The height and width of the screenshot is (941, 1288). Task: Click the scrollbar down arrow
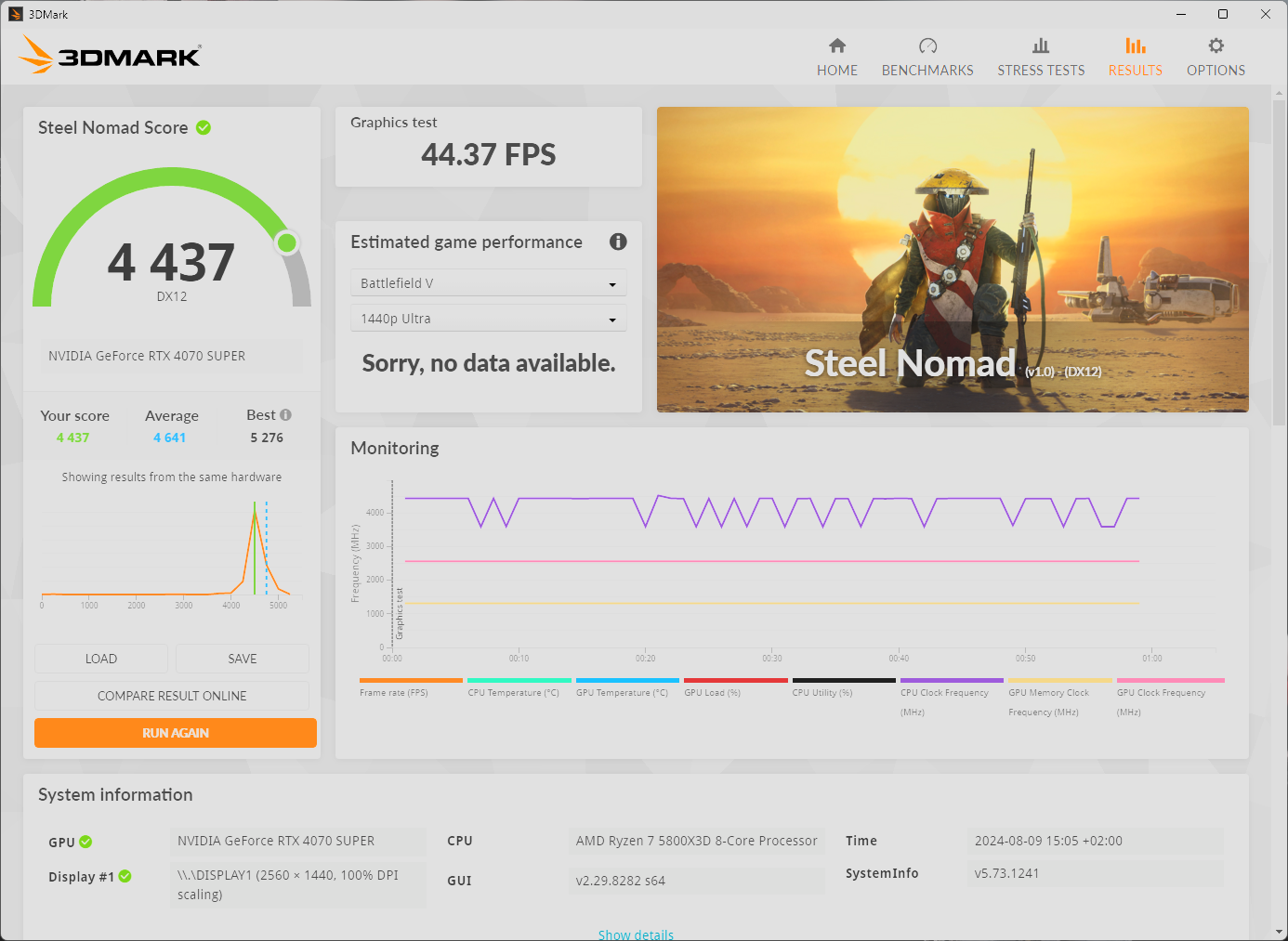tap(1280, 932)
